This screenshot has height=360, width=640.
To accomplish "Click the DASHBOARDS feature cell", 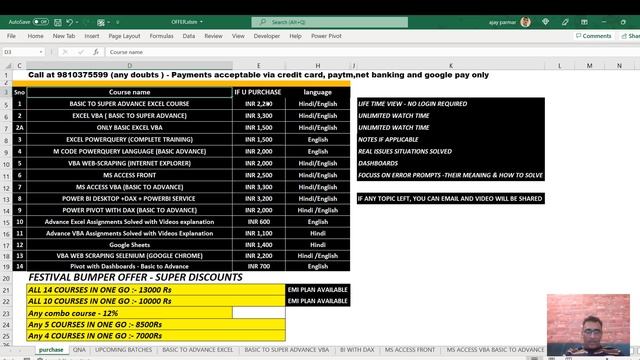I will click(x=451, y=163).
